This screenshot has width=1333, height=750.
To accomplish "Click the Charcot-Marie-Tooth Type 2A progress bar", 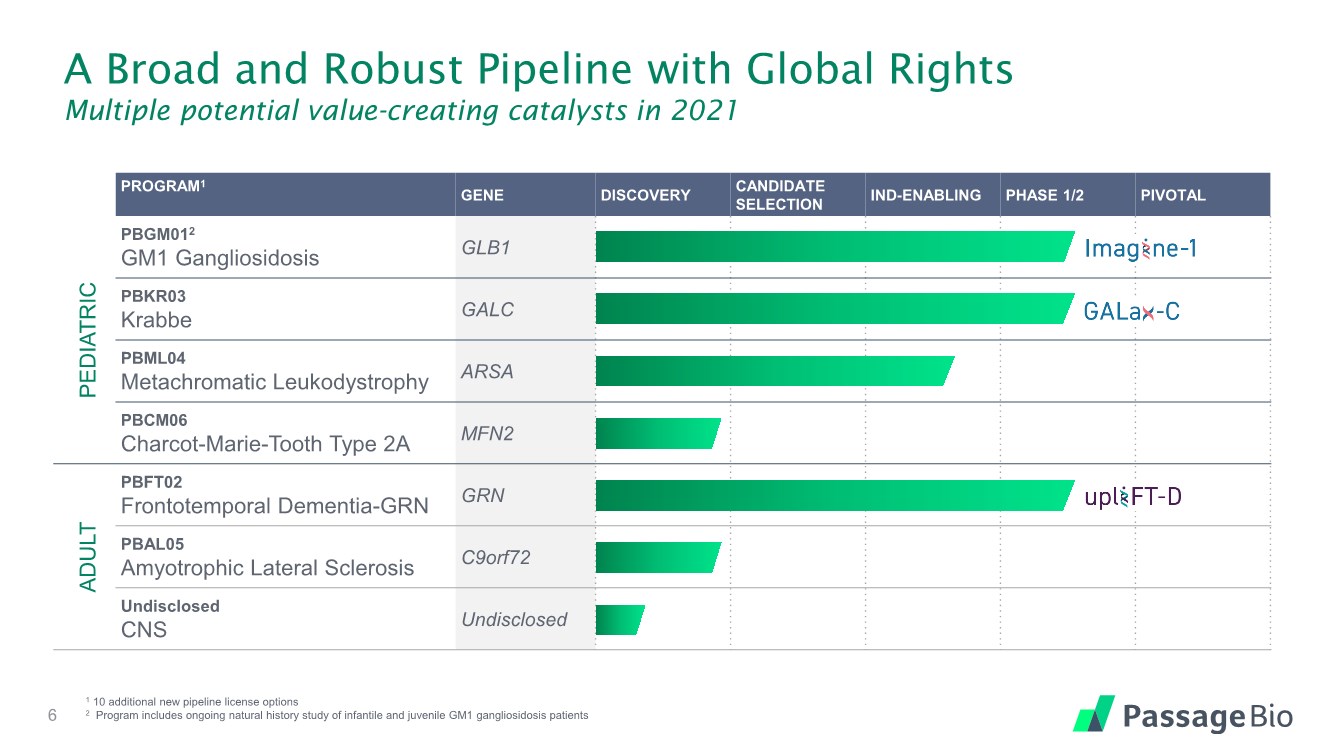I will (x=658, y=433).
